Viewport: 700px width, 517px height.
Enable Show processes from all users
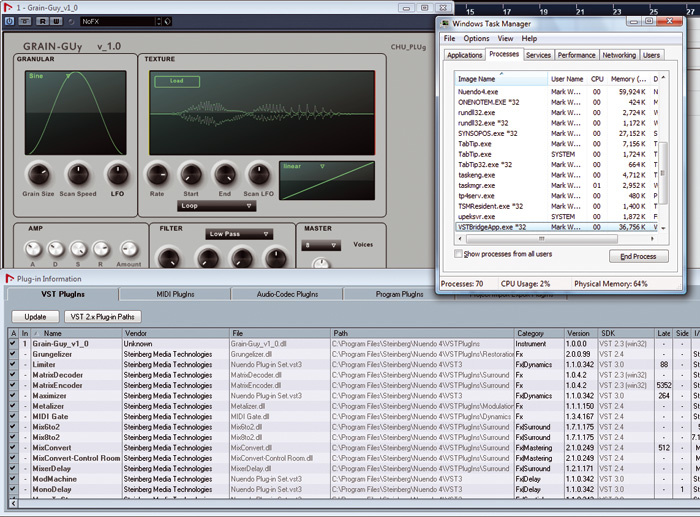click(459, 255)
